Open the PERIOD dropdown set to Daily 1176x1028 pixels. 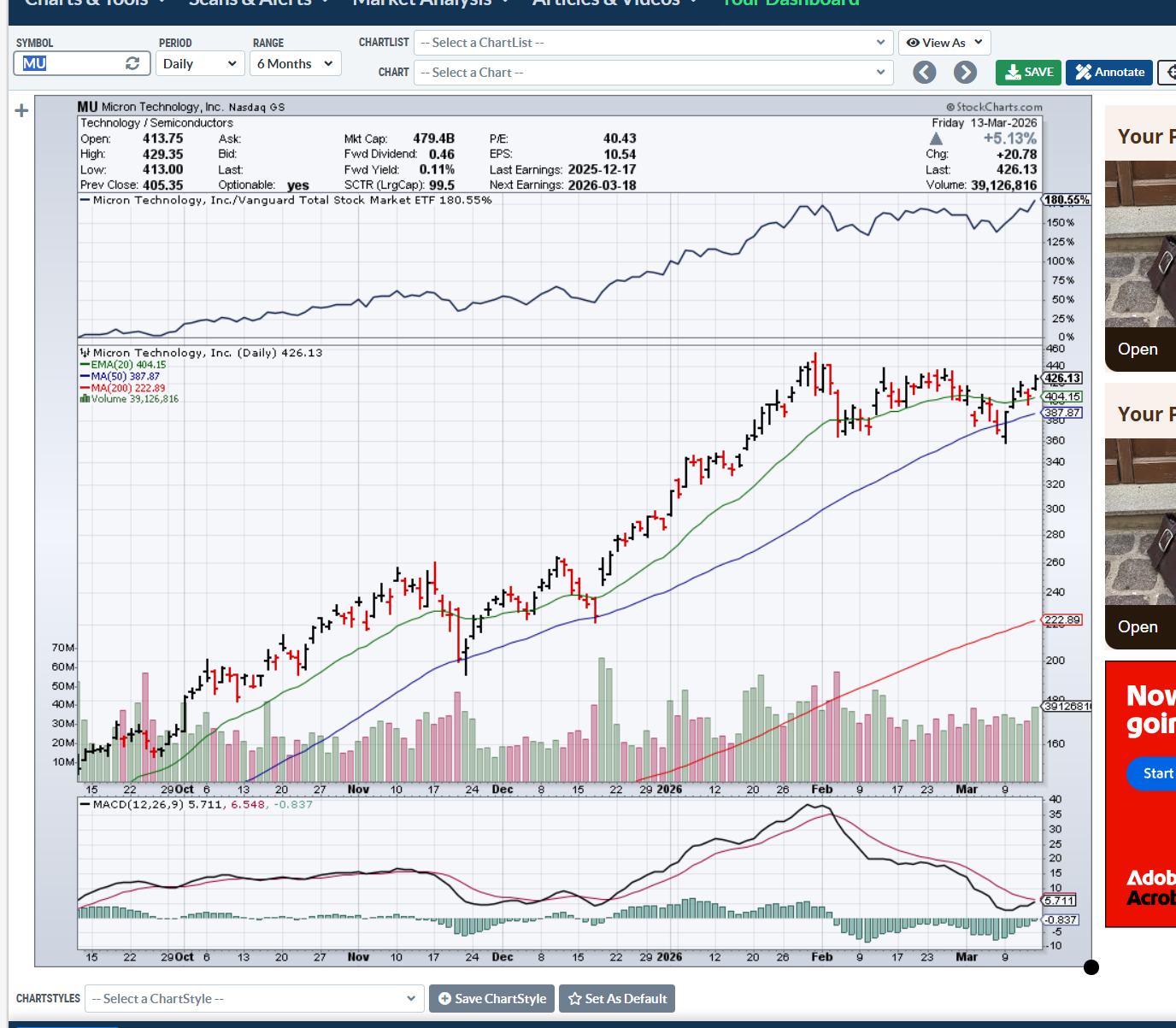[200, 63]
